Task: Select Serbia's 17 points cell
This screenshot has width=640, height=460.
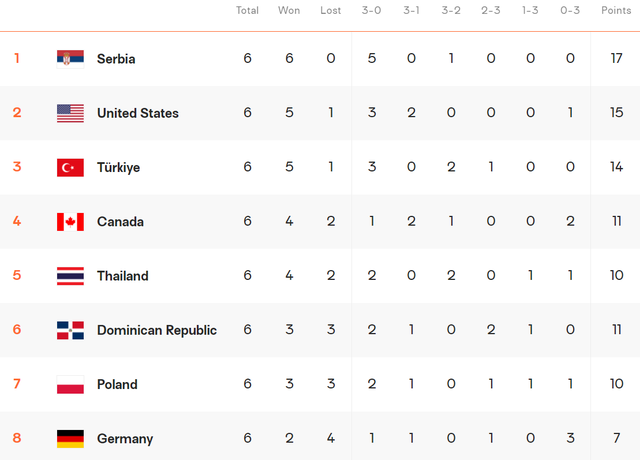Action: coord(616,58)
